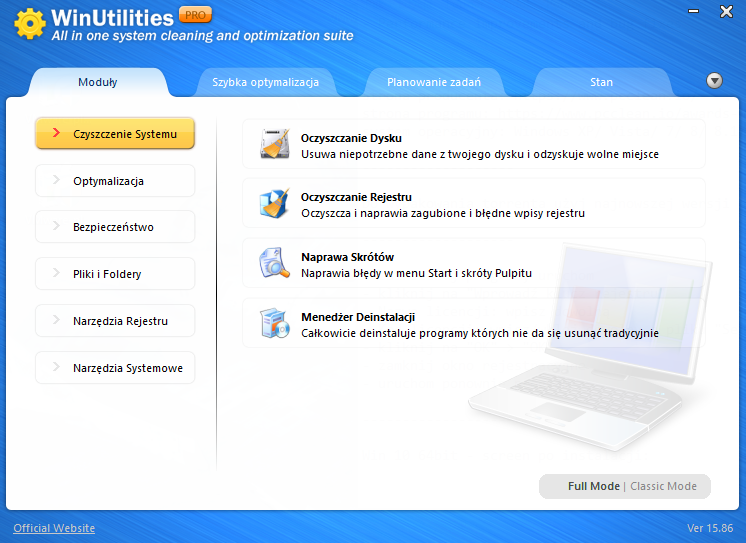Viewport: 746px width, 543px height.
Task: Click the chevron beside Bezpieczeństwo
Action: tap(56, 226)
